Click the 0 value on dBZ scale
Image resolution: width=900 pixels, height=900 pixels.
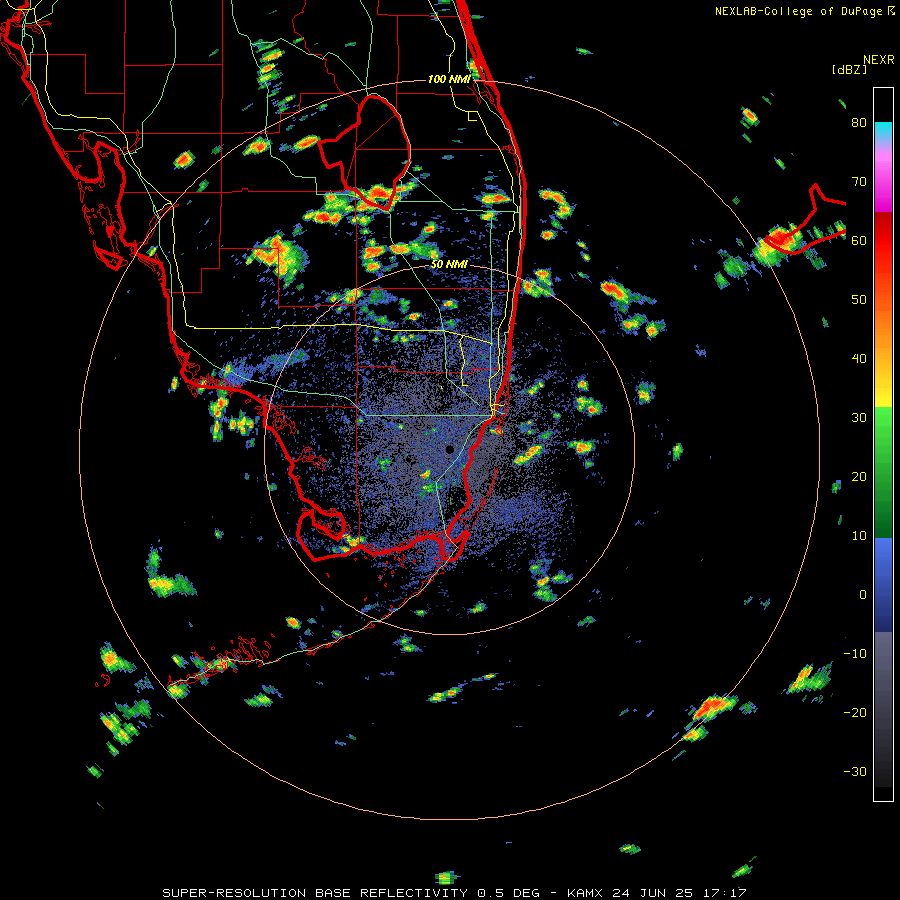click(x=863, y=595)
